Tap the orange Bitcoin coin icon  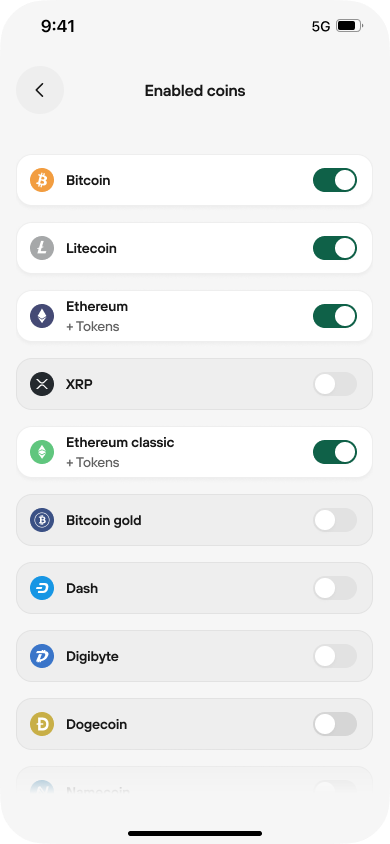point(42,180)
